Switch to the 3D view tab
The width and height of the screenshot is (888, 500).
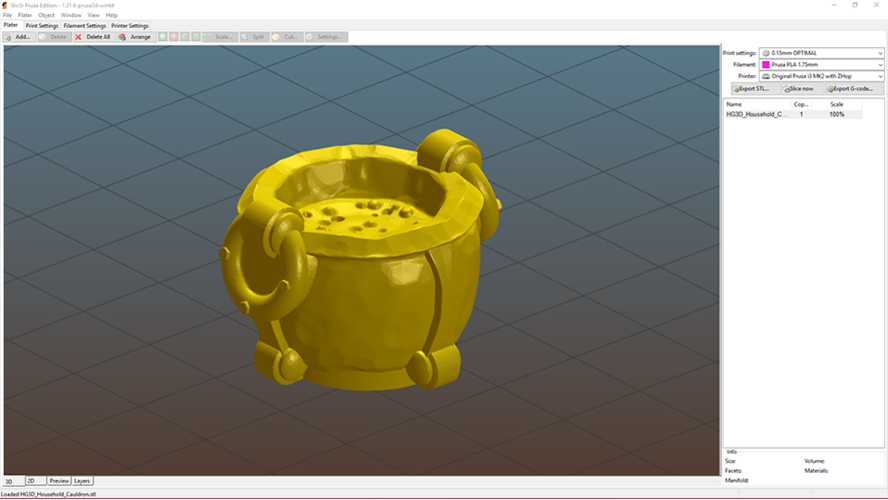pos(14,481)
